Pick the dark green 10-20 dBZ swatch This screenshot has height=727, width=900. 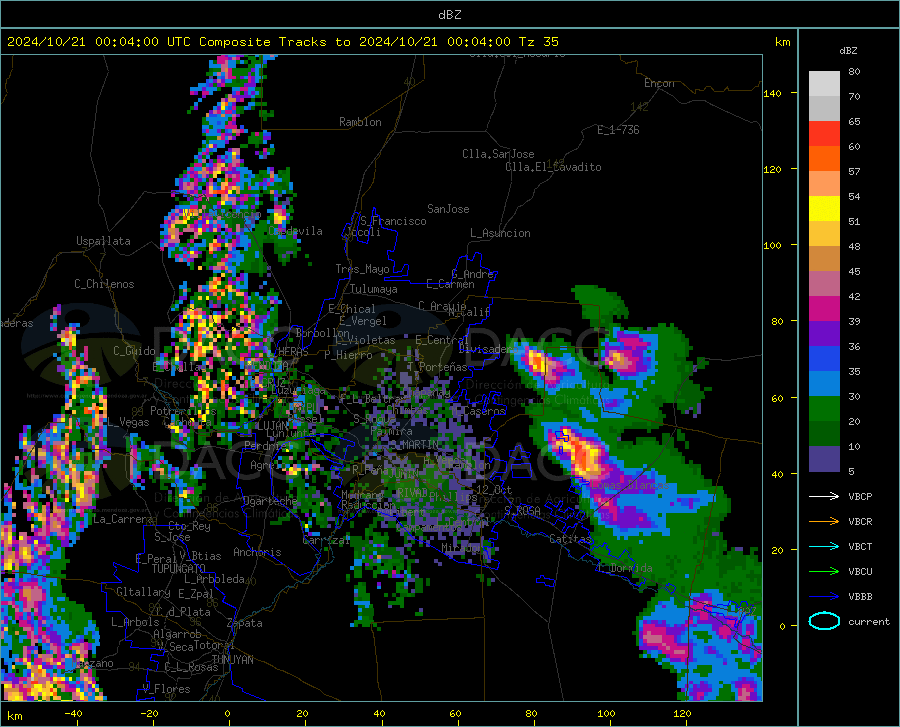pos(824,434)
